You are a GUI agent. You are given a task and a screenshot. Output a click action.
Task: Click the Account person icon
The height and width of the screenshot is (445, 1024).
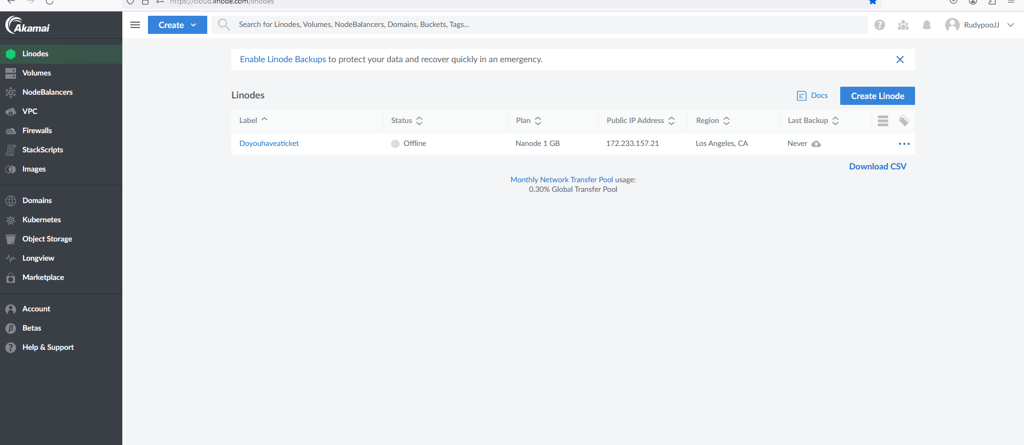click(x=10, y=309)
